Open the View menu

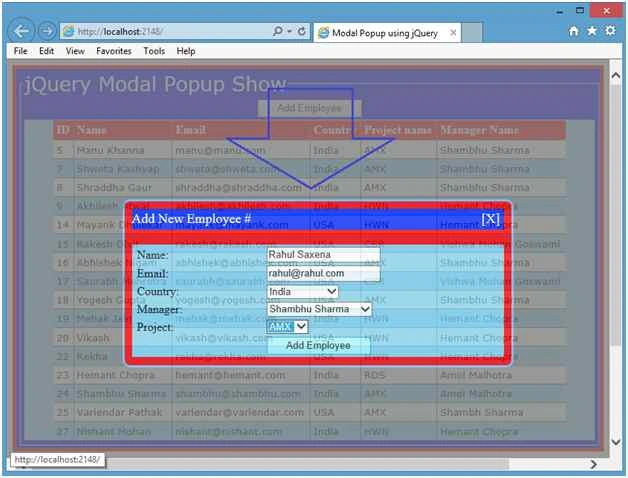coord(75,51)
